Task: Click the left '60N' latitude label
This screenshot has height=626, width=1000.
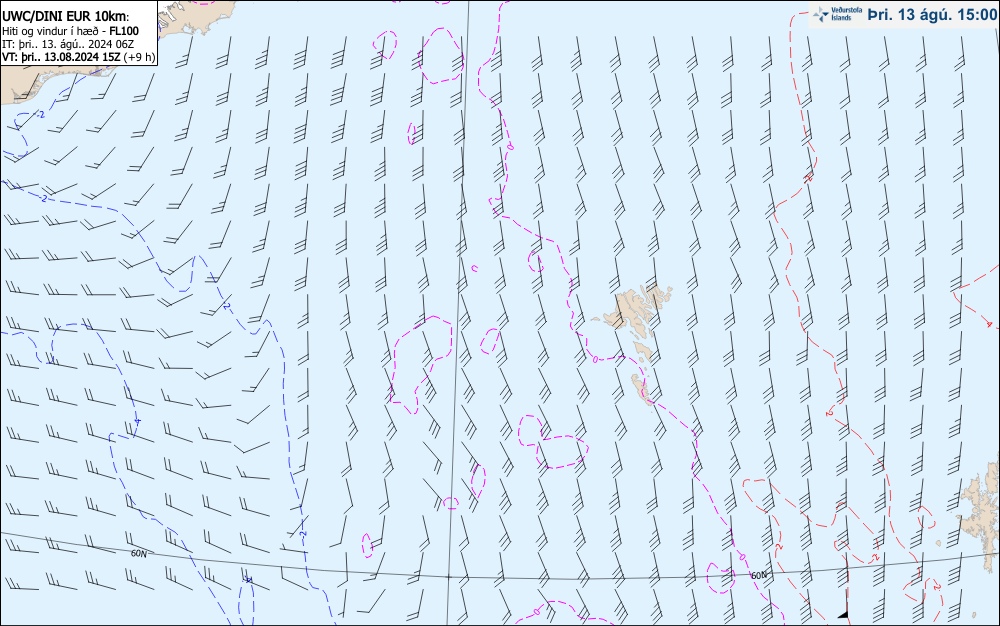Action: click(138, 554)
